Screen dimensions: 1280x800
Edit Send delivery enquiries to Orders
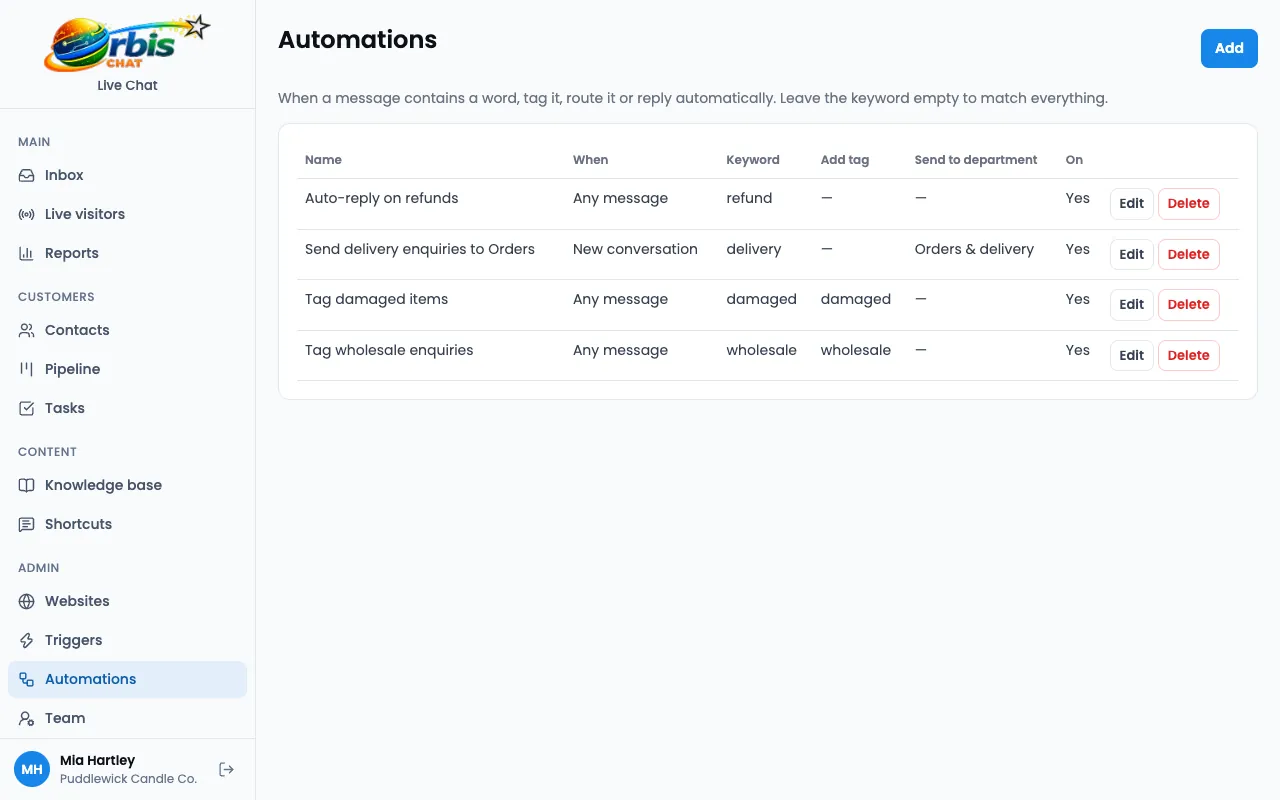coord(1132,254)
